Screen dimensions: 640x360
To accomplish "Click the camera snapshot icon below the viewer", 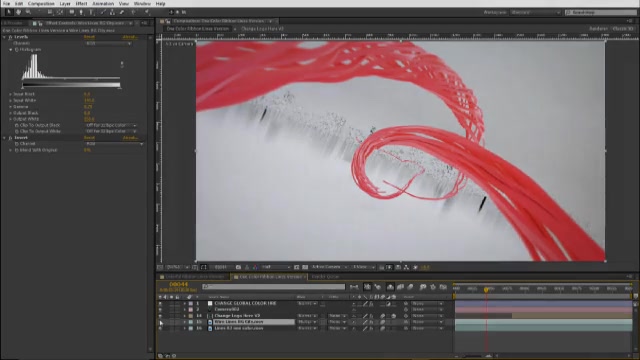I will 238,267.
